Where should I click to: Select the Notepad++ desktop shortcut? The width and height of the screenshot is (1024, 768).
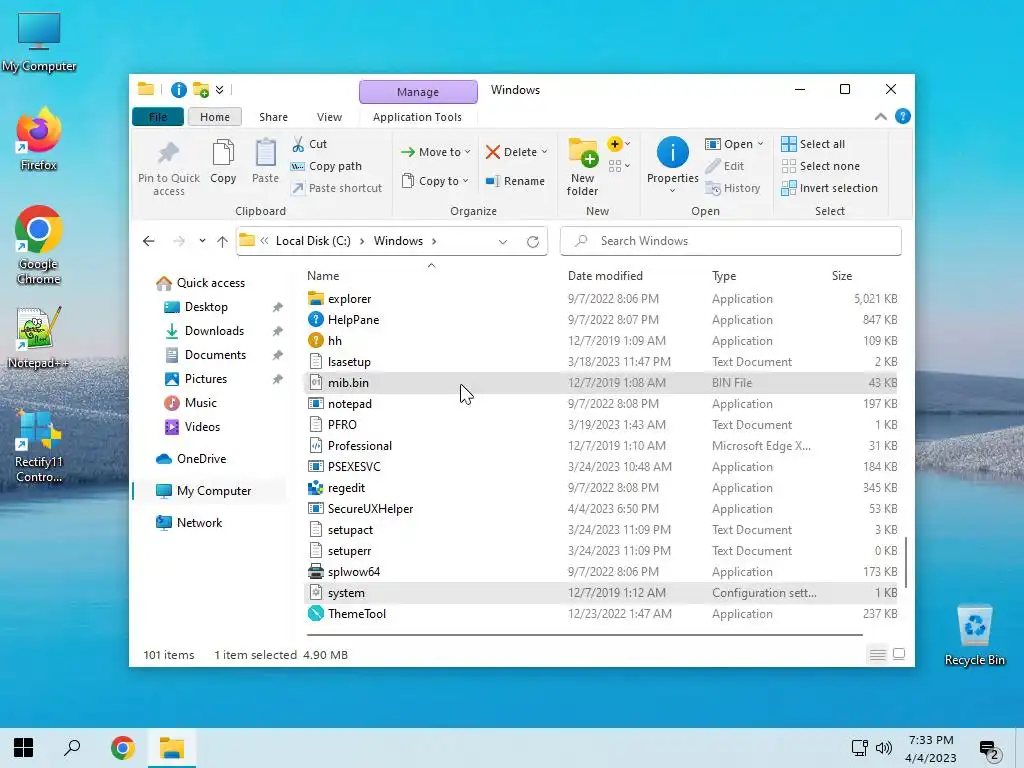coord(39,338)
